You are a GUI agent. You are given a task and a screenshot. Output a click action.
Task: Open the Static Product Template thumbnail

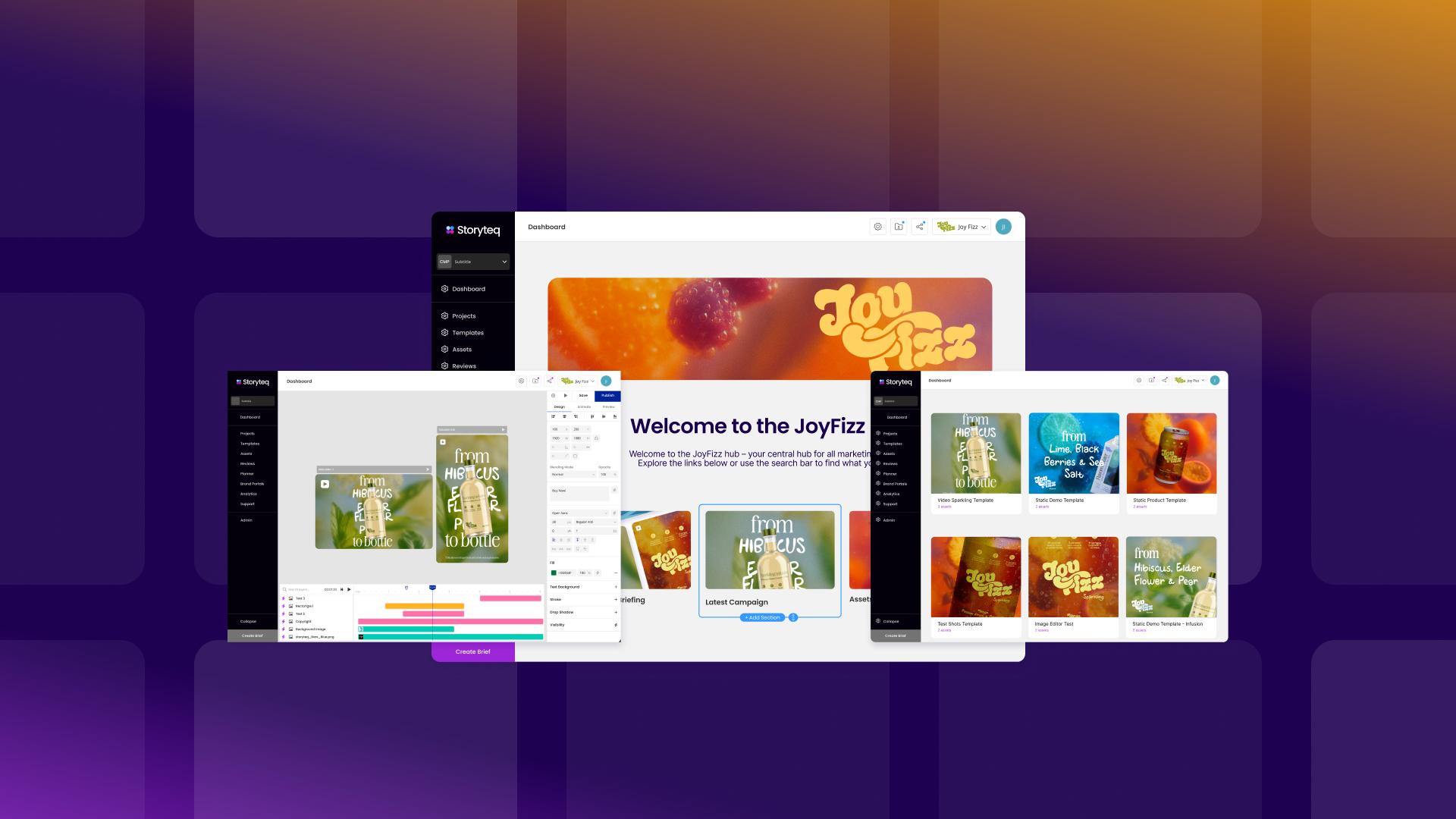coord(1171,453)
